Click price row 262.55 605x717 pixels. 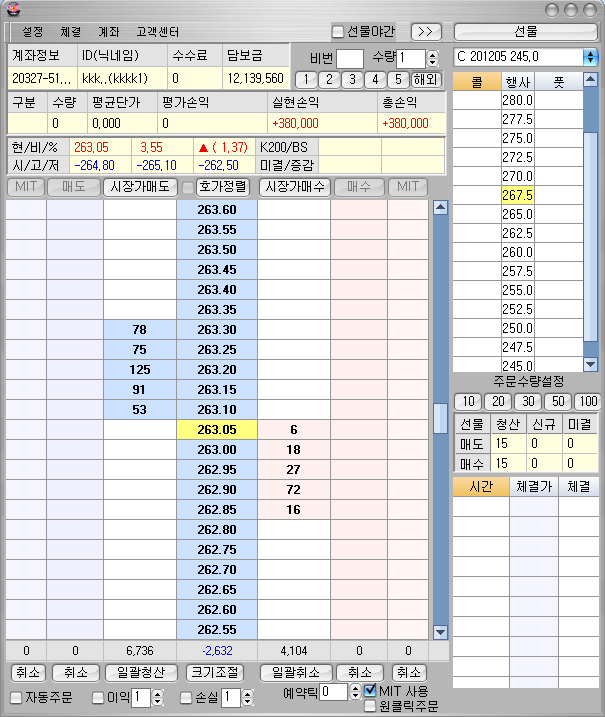[x=217, y=630]
